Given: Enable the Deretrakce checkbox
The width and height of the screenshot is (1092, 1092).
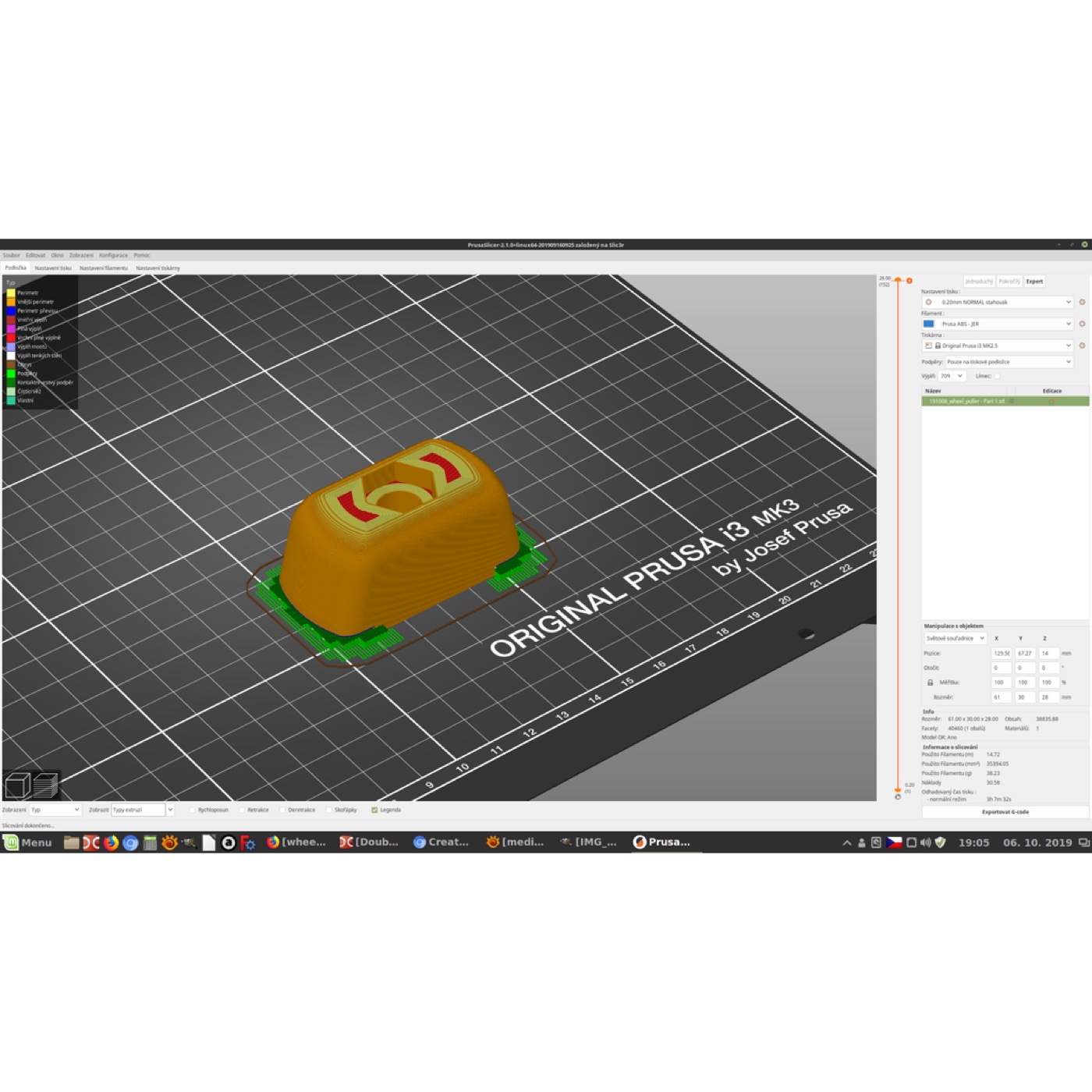Looking at the screenshot, I should pyautogui.click(x=282, y=810).
